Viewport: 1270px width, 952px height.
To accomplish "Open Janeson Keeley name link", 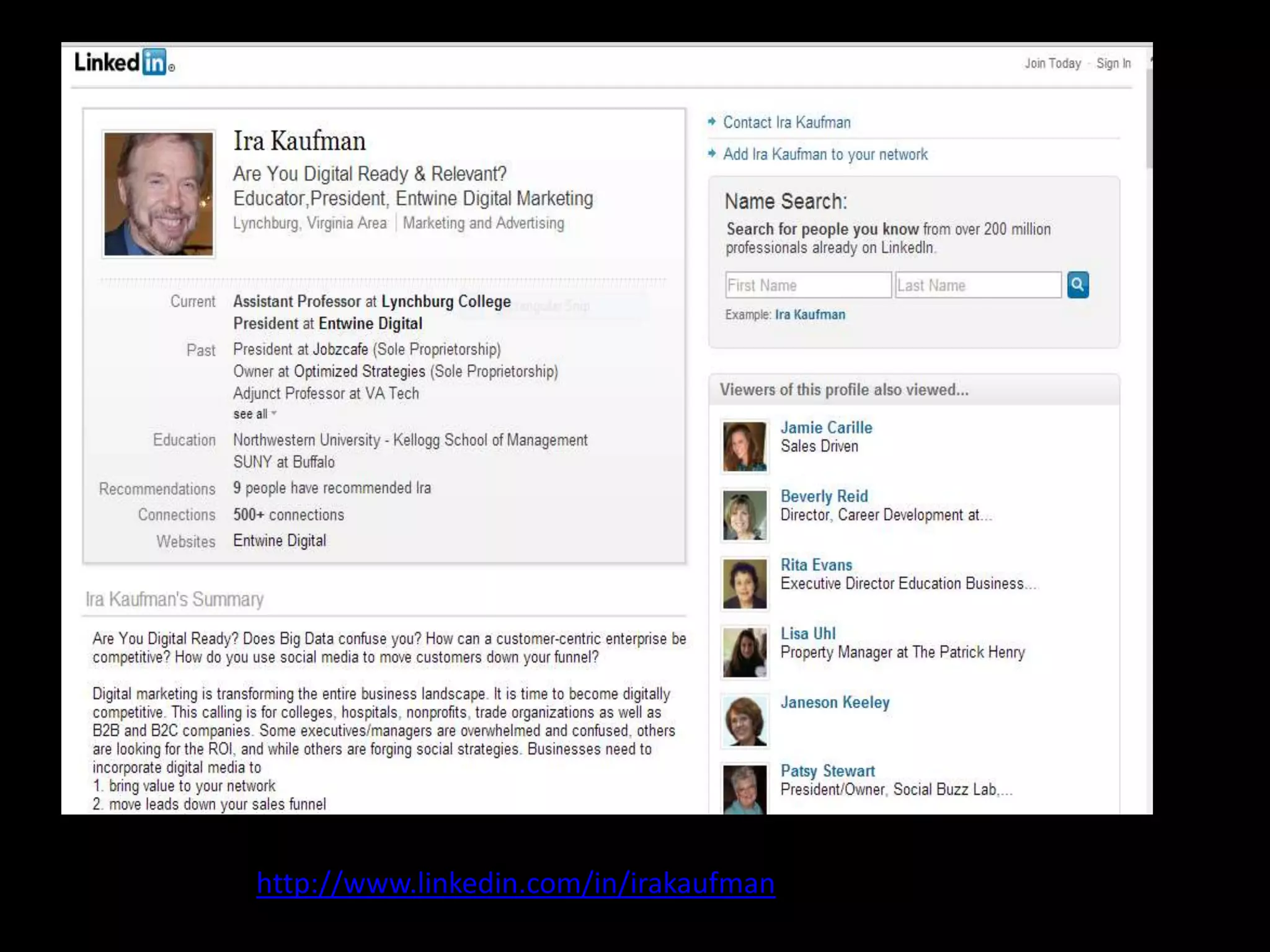I will point(835,702).
